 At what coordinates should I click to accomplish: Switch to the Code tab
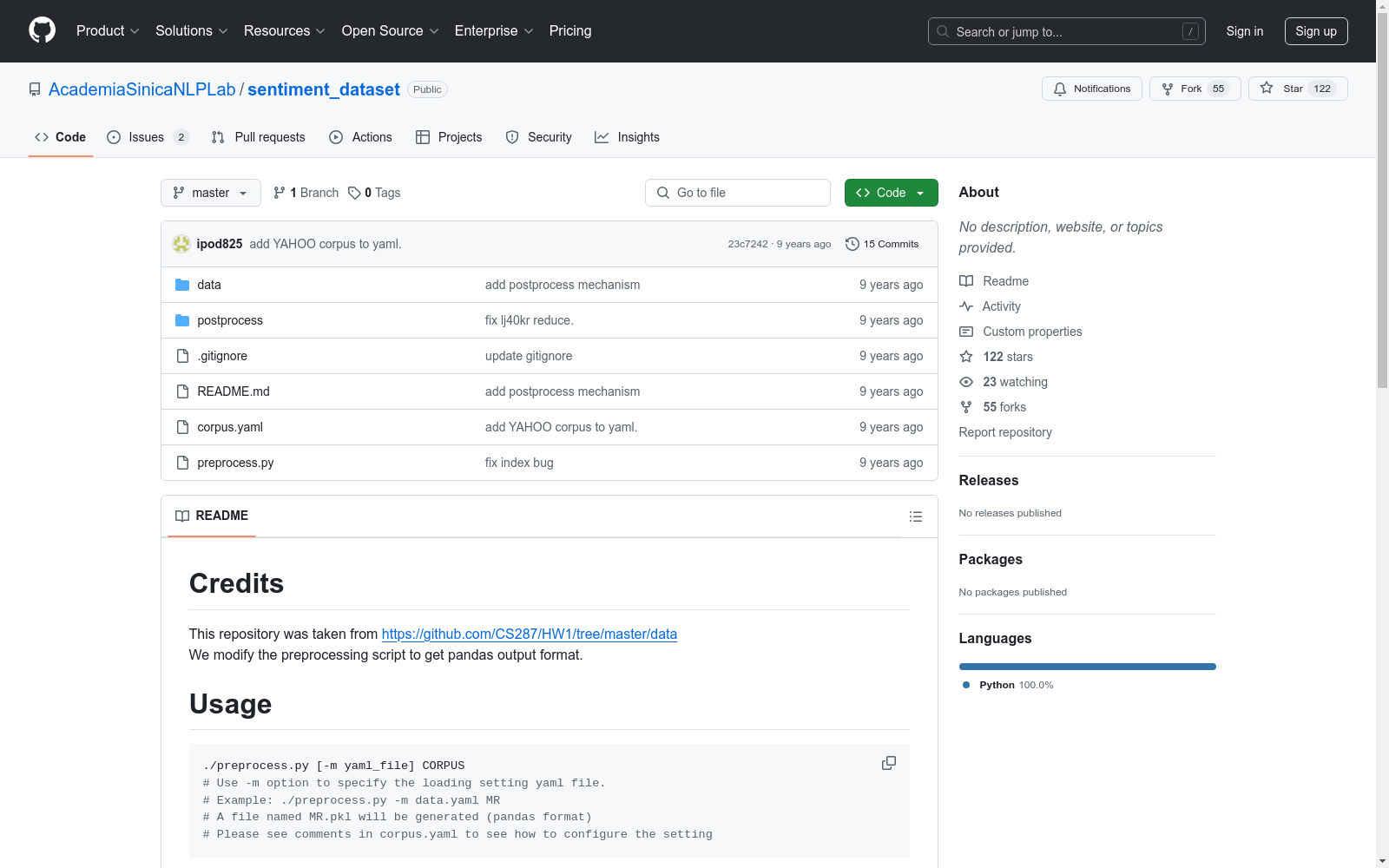[60, 137]
